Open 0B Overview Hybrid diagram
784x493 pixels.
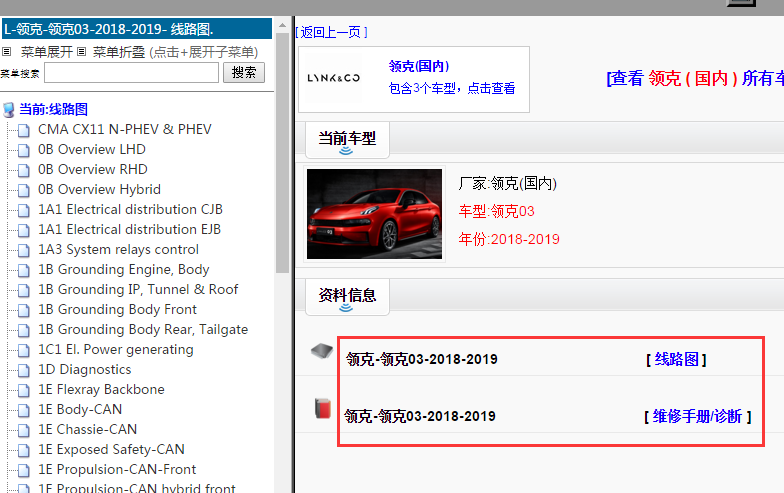100,190
